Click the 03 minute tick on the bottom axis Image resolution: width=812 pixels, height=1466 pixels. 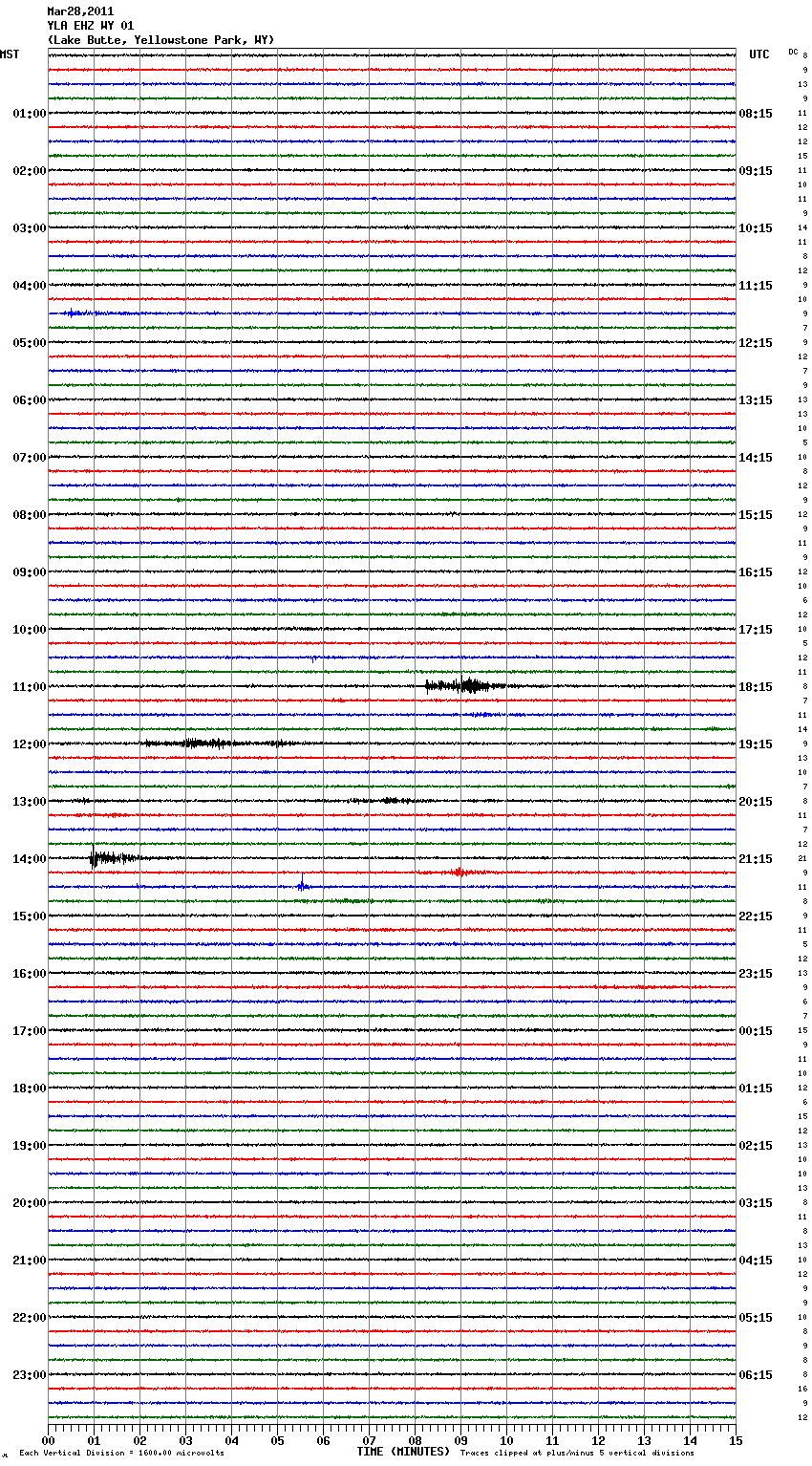point(186,1440)
